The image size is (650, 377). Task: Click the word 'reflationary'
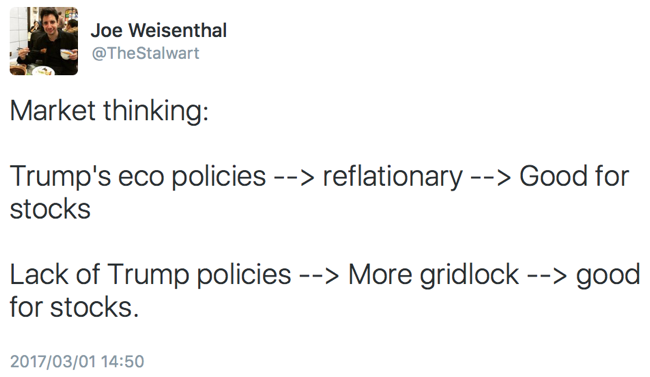pos(393,177)
